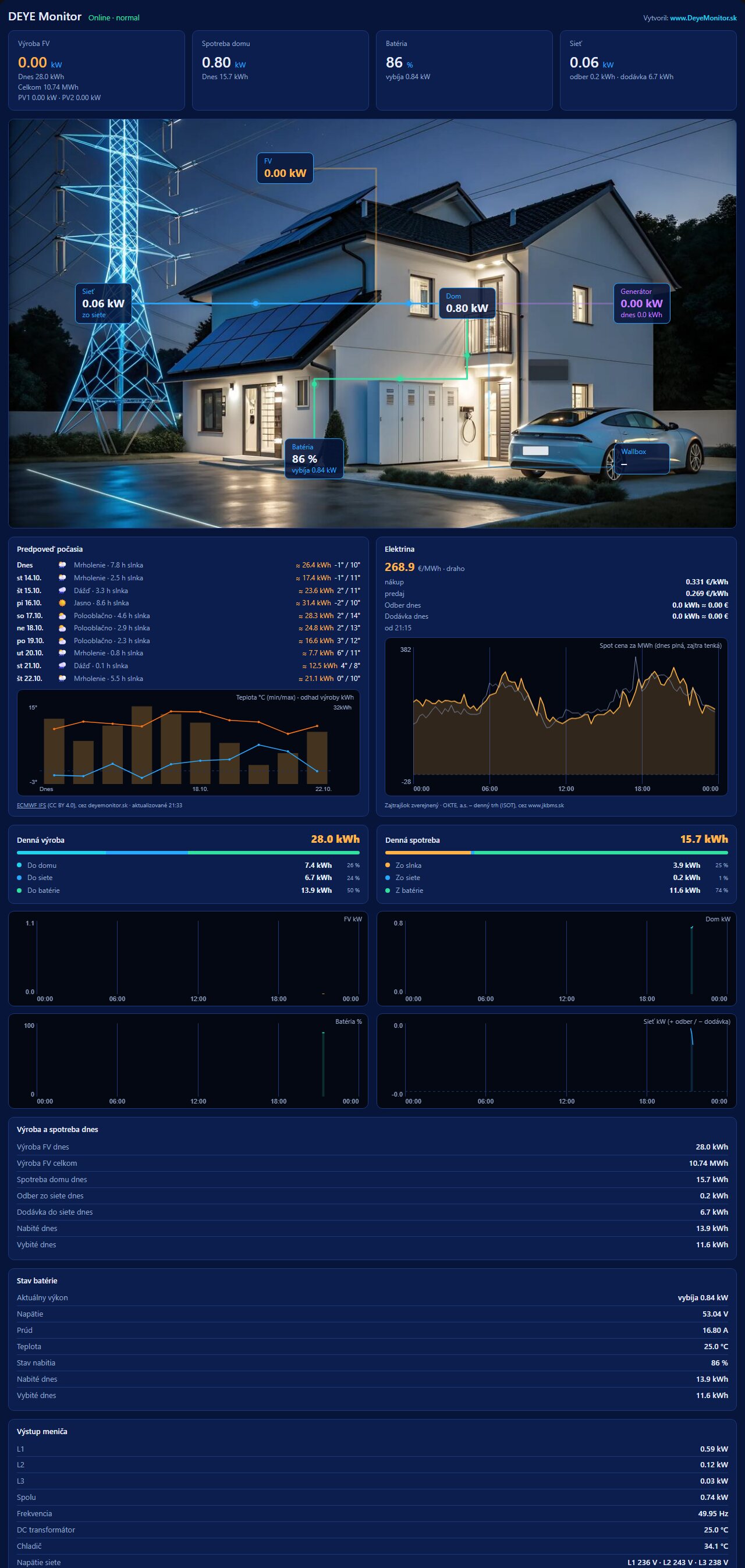Click the Denná spotreba segmented progress bar

click(556, 853)
